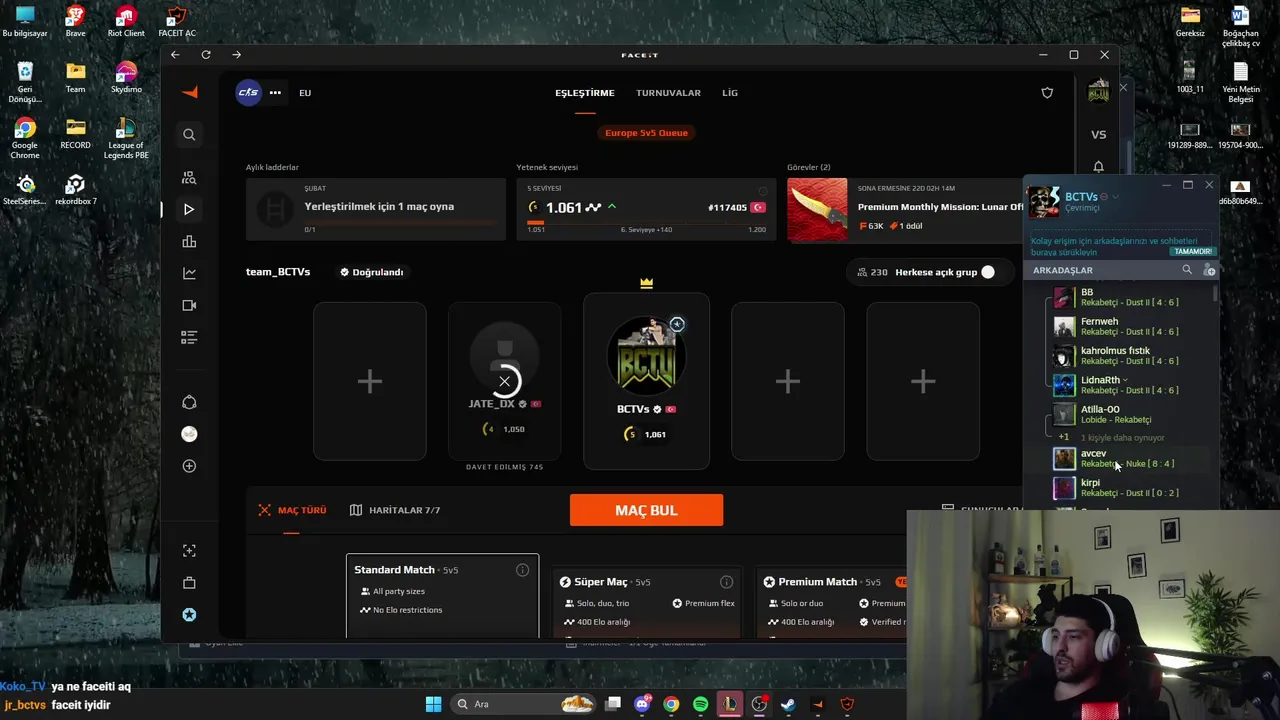Image resolution: width=1280 pixels, height=720 pixels.
Task: Click the screenshot capture sidebar icon
Action: click(x=189, y=551)
